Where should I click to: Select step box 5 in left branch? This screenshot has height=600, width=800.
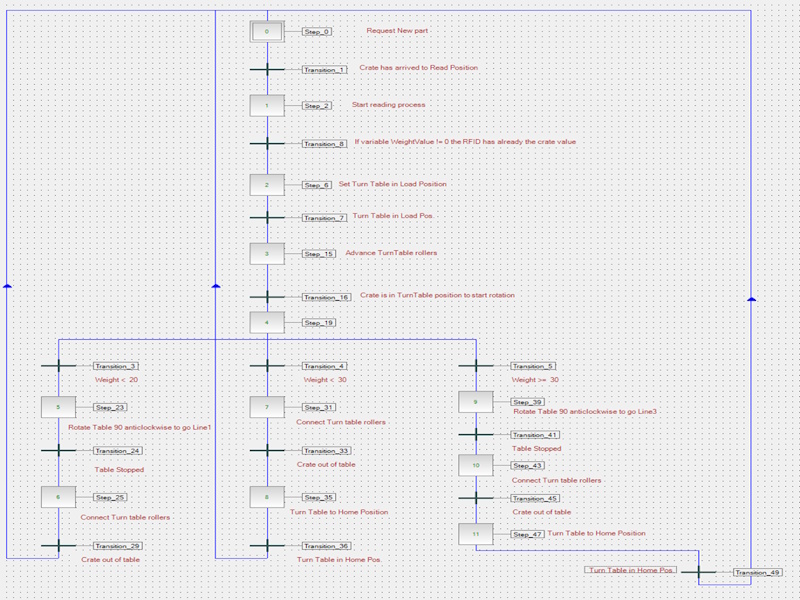pyautogui.click(x=58, y=407)
